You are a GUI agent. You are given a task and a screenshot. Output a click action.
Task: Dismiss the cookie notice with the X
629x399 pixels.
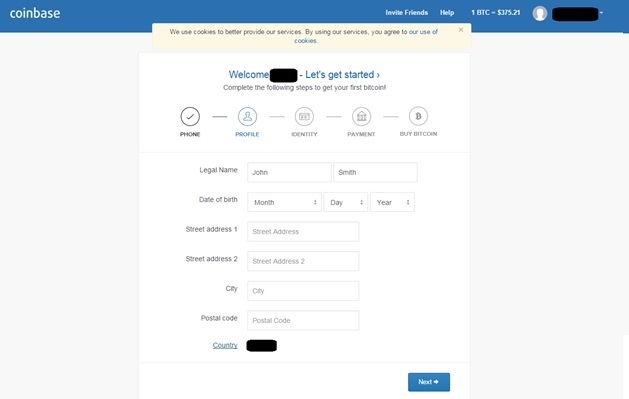click(x=461, y=30)
